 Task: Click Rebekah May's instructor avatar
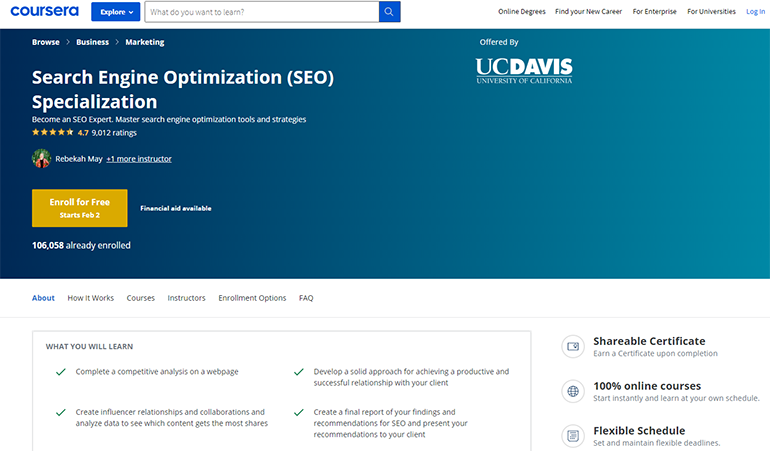point(41,158)
